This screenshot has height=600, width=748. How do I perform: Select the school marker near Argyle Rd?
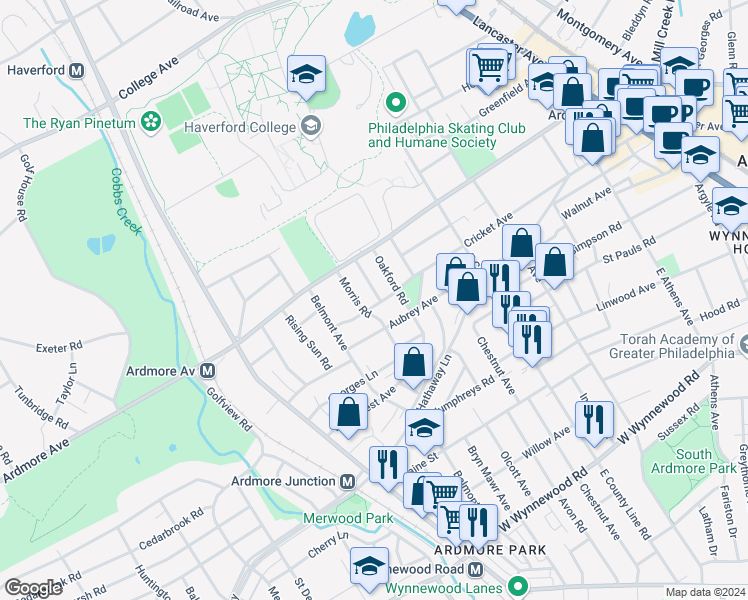coord(700,156)
